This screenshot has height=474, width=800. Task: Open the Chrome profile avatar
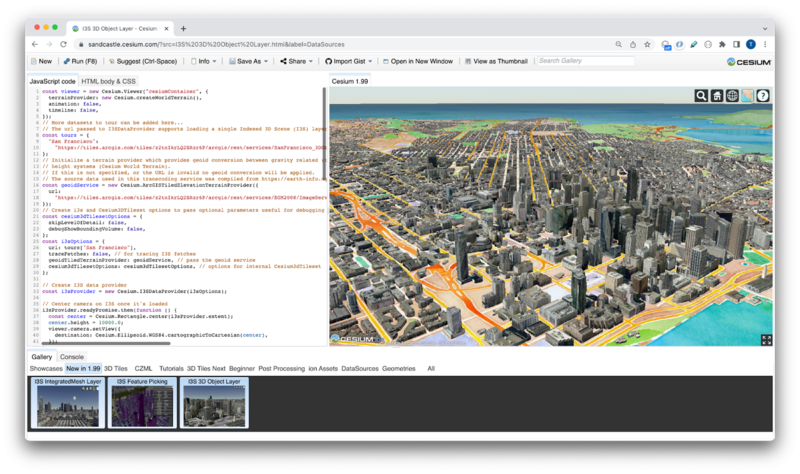click(751, 44)
